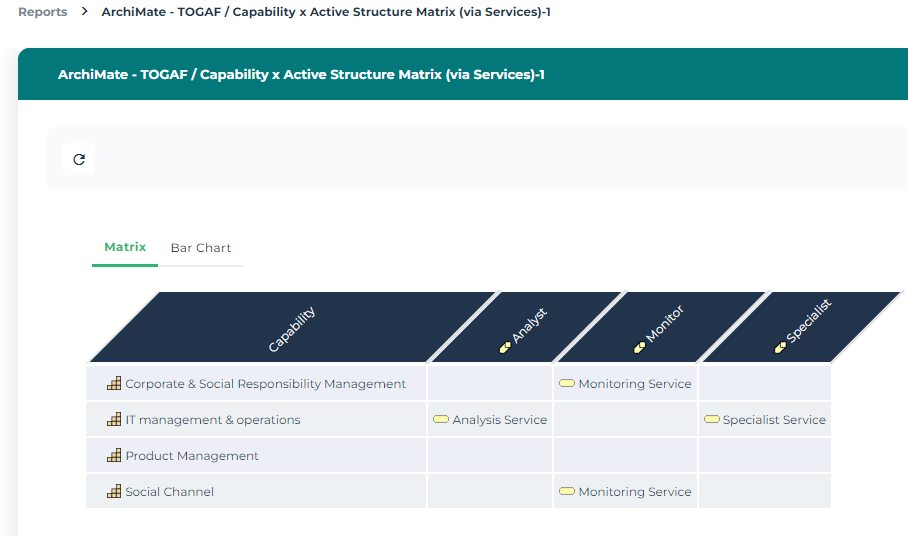Click role icon in Specialist column header

780,347
